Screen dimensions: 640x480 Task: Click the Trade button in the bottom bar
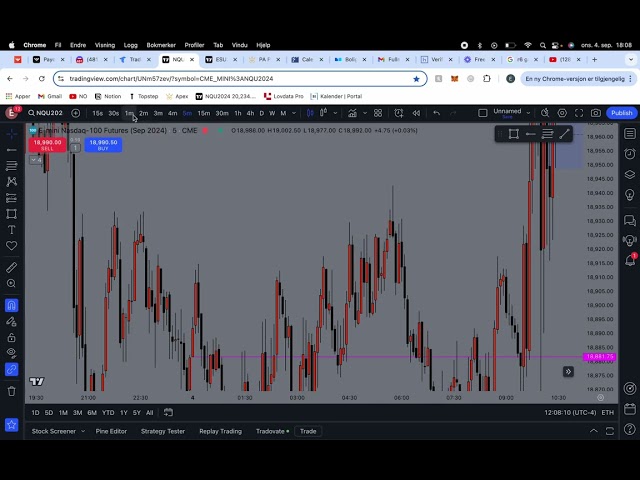point(308,431)
